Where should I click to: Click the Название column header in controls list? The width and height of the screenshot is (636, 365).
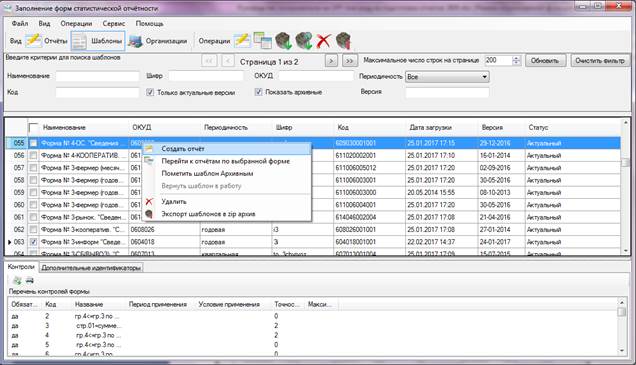point(99,304)
